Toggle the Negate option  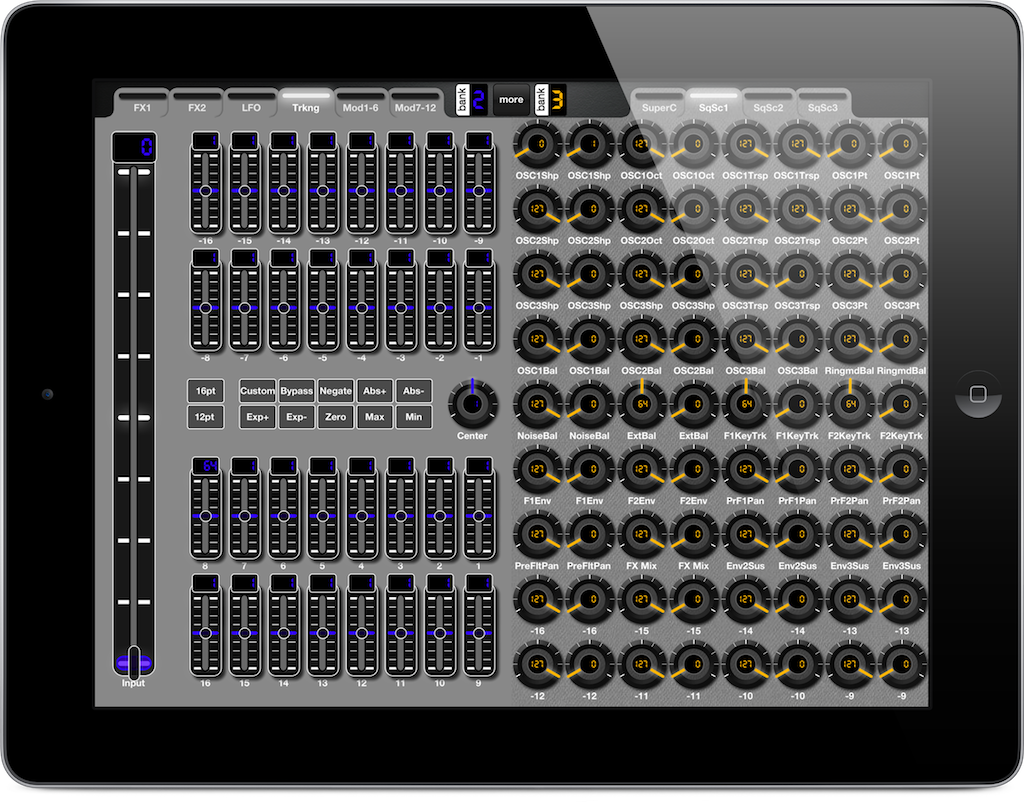[335, 390]
